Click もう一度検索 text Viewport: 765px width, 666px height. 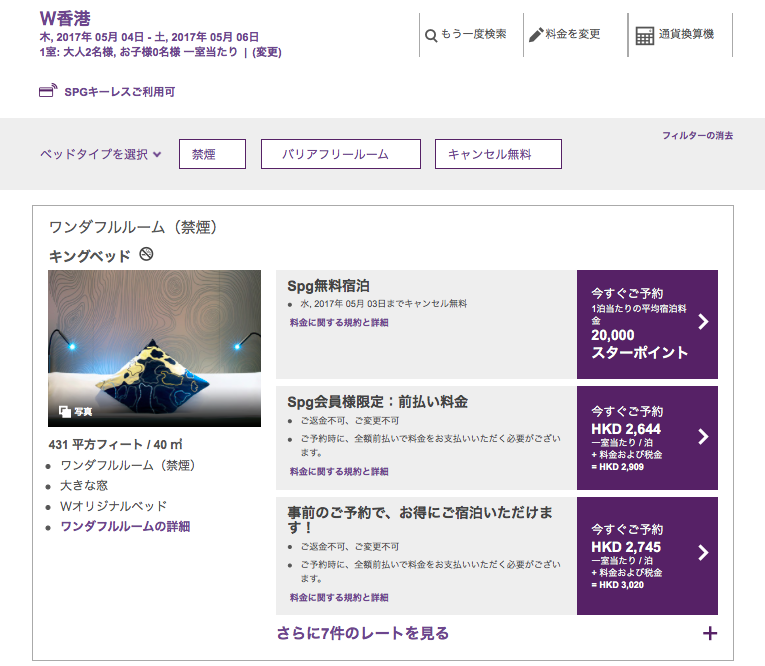click(x=473, y=34)
